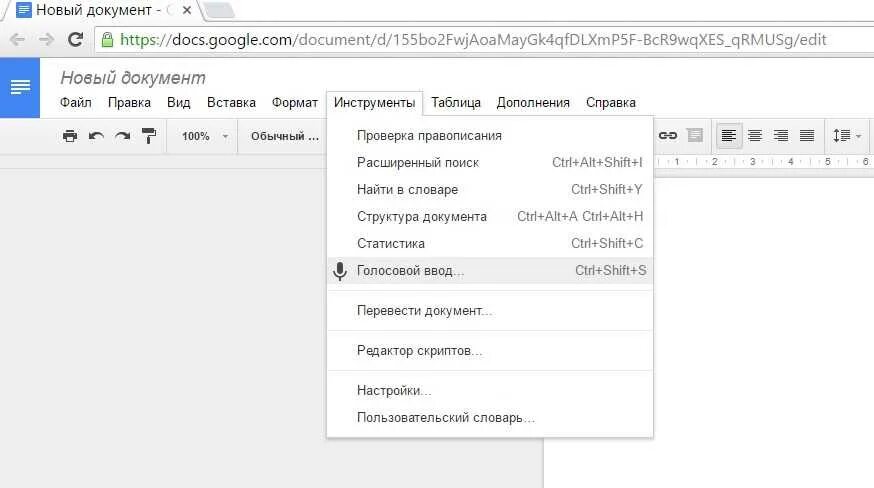874x488 pixels.
Task: Close the Инструменты menu header
Action: (x=375, y=103)
